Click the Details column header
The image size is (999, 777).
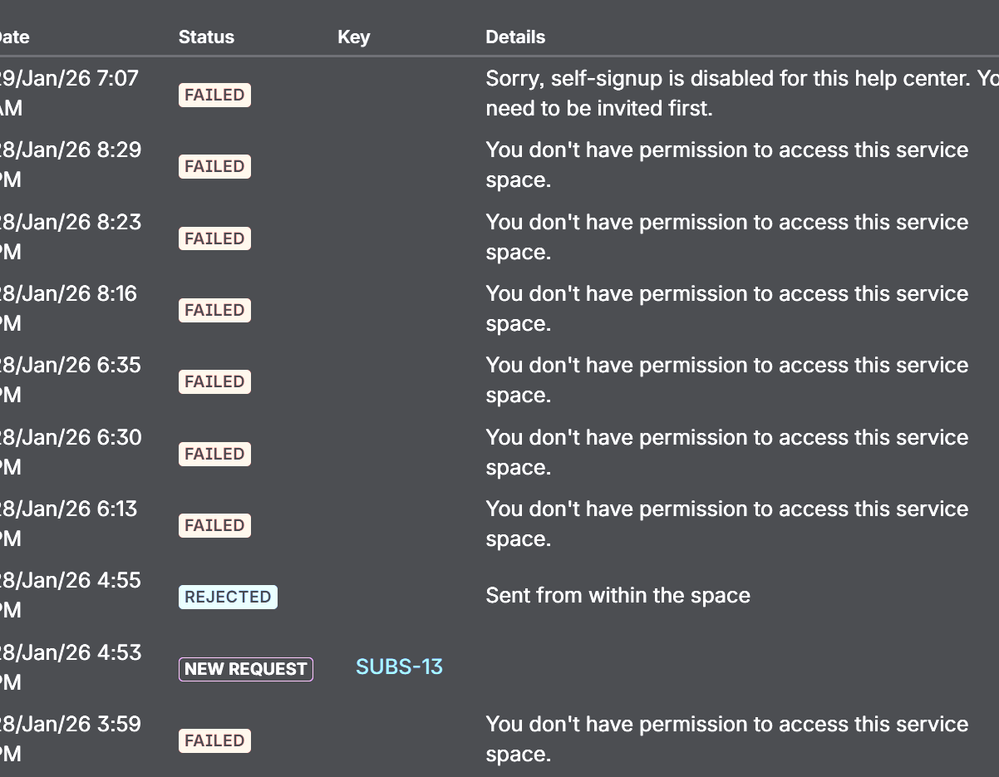[515, 37]
